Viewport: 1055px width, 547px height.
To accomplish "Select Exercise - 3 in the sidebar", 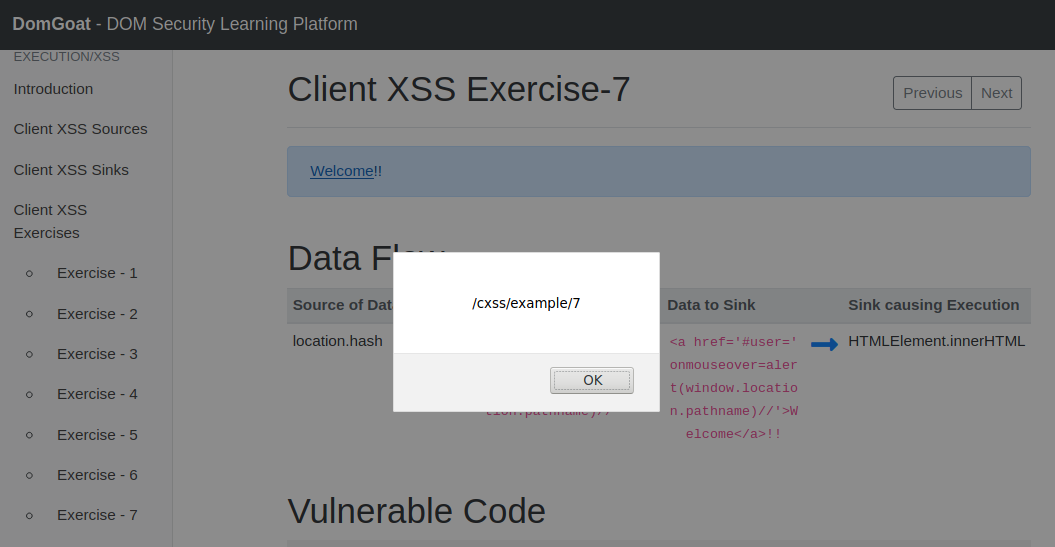I will point(97,354).
